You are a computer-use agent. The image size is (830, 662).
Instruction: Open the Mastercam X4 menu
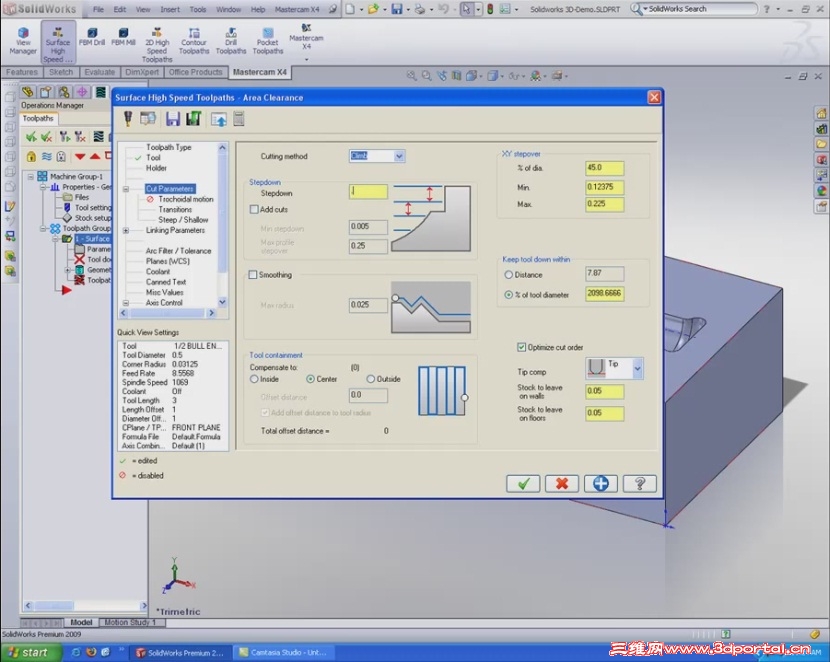click(297, 10)
